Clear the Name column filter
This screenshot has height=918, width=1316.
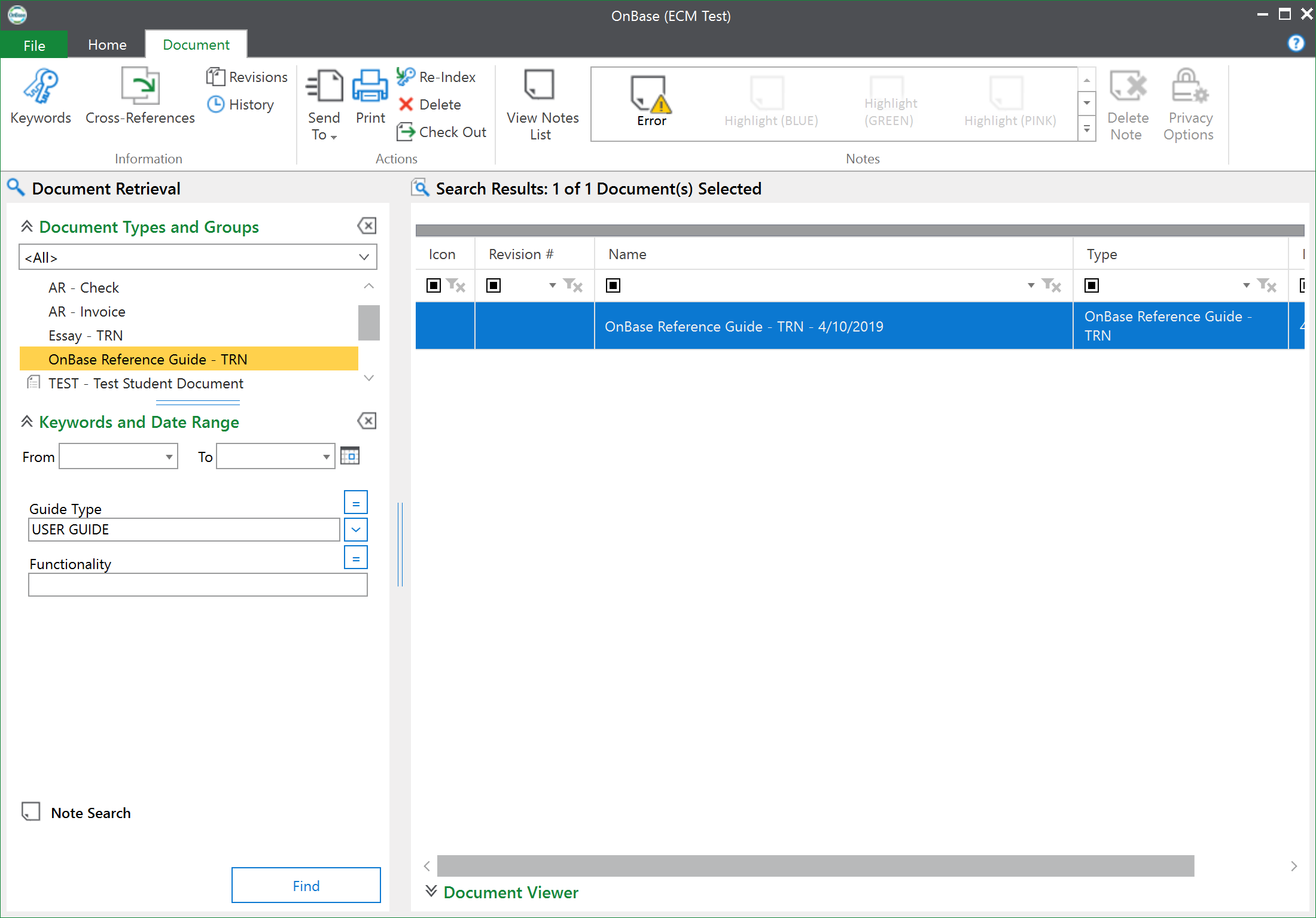tap(1052, 285)
